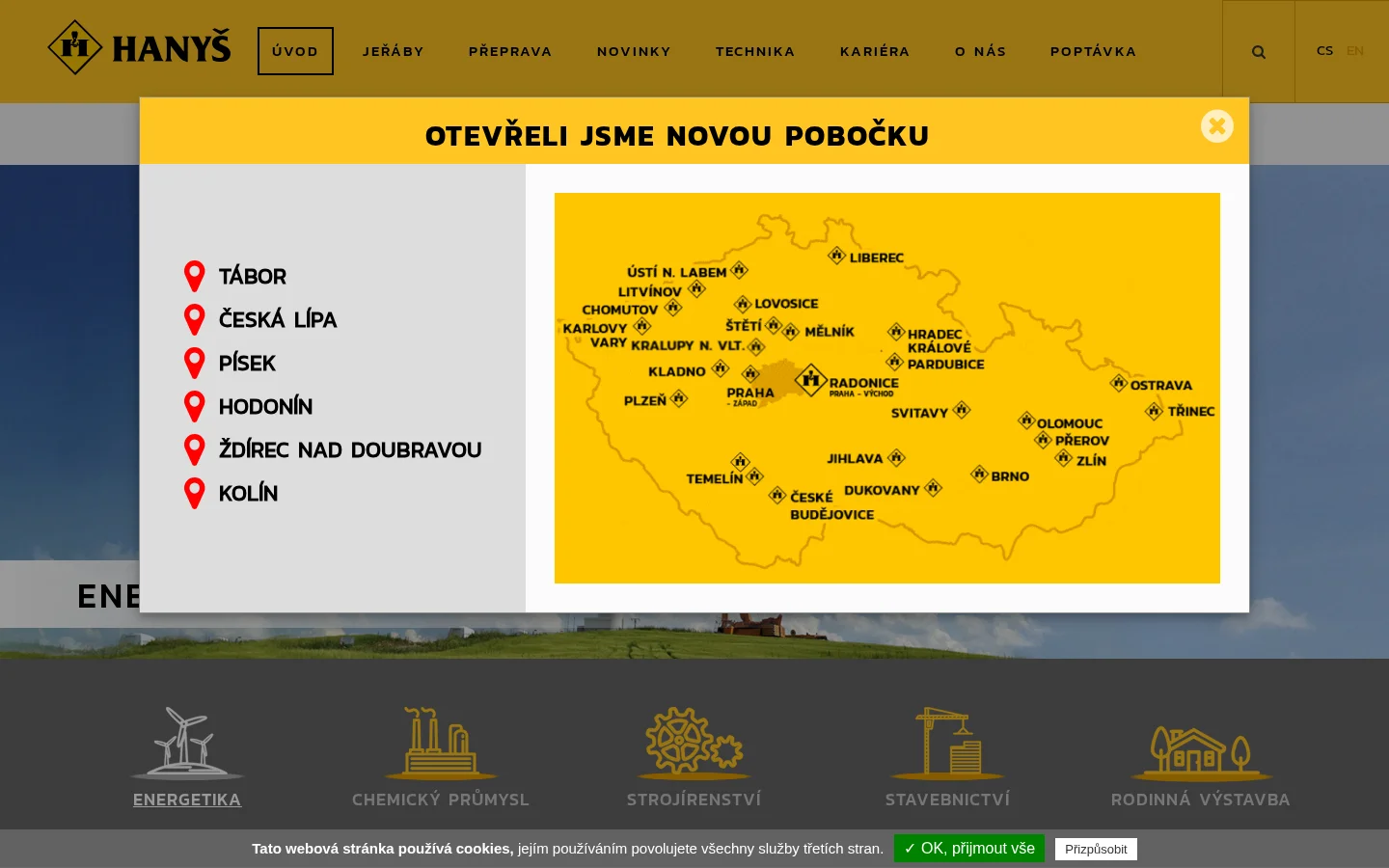The height and width of the screenshot is (868, 1389).
Task: Switch language to CS
Action: coord(1324,50)
